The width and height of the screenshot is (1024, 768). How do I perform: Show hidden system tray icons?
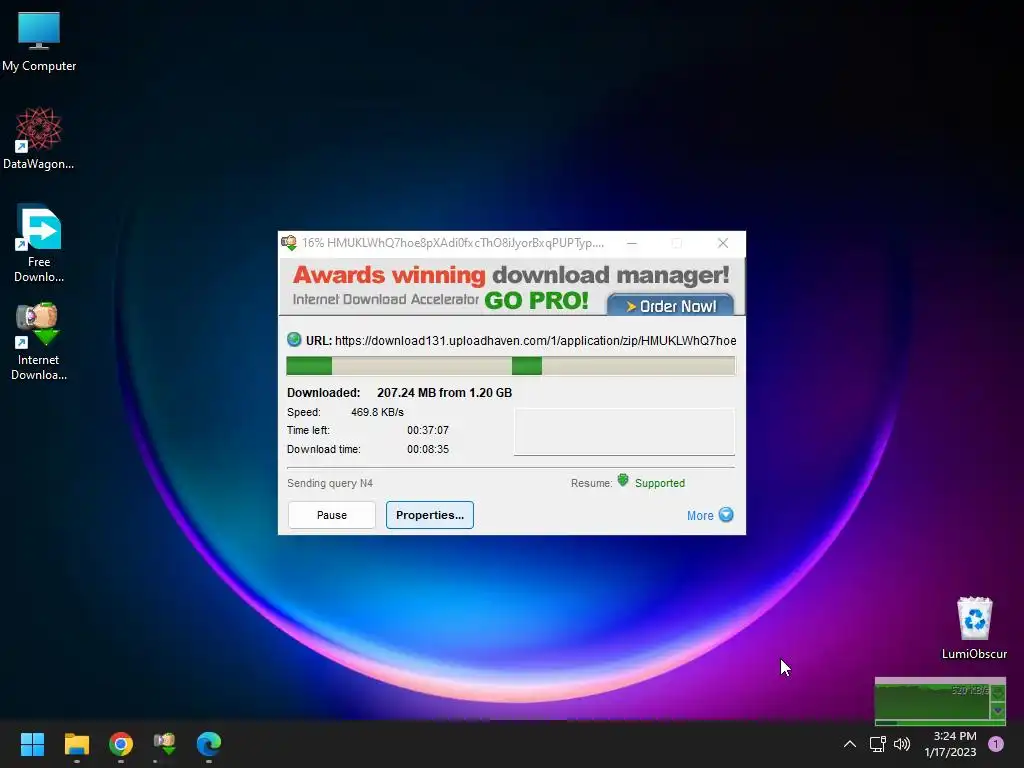click(850, 744)
